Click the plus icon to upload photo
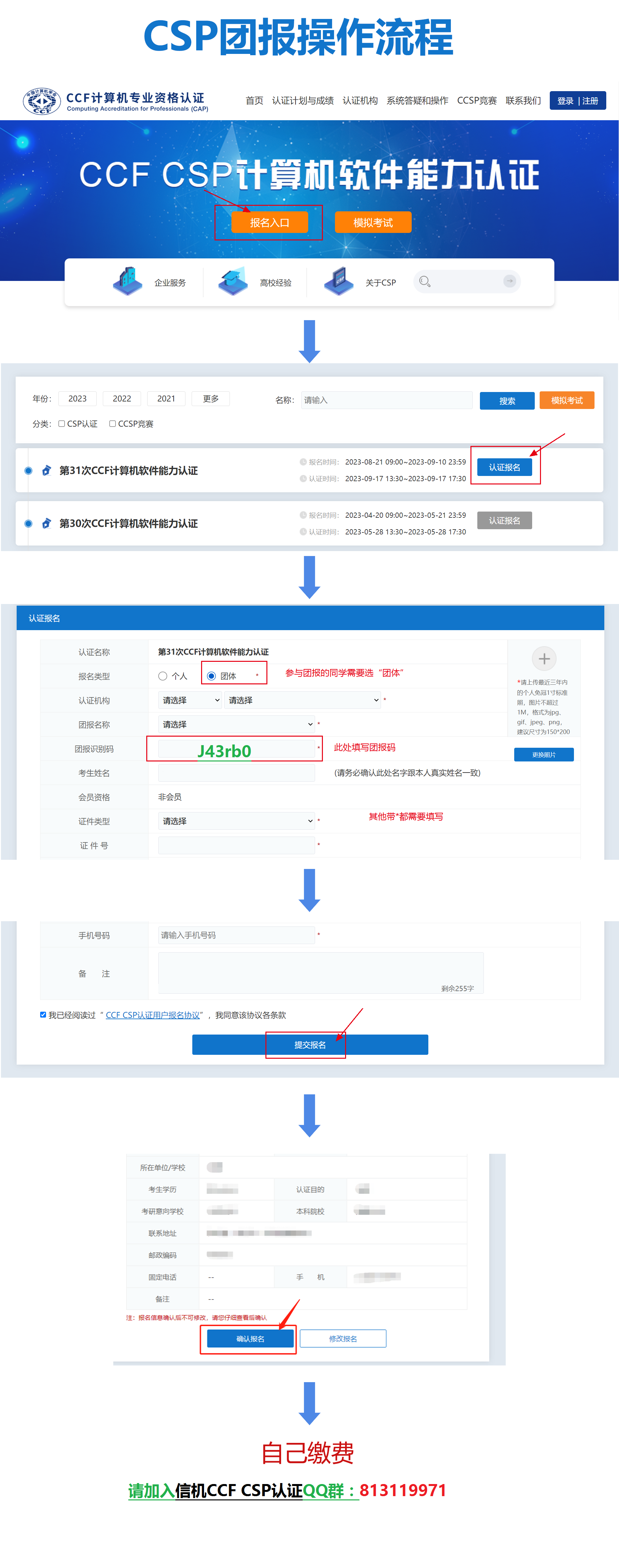This screenshot has width=619, height=1568. pyautogui.click(x=544, y=659)
